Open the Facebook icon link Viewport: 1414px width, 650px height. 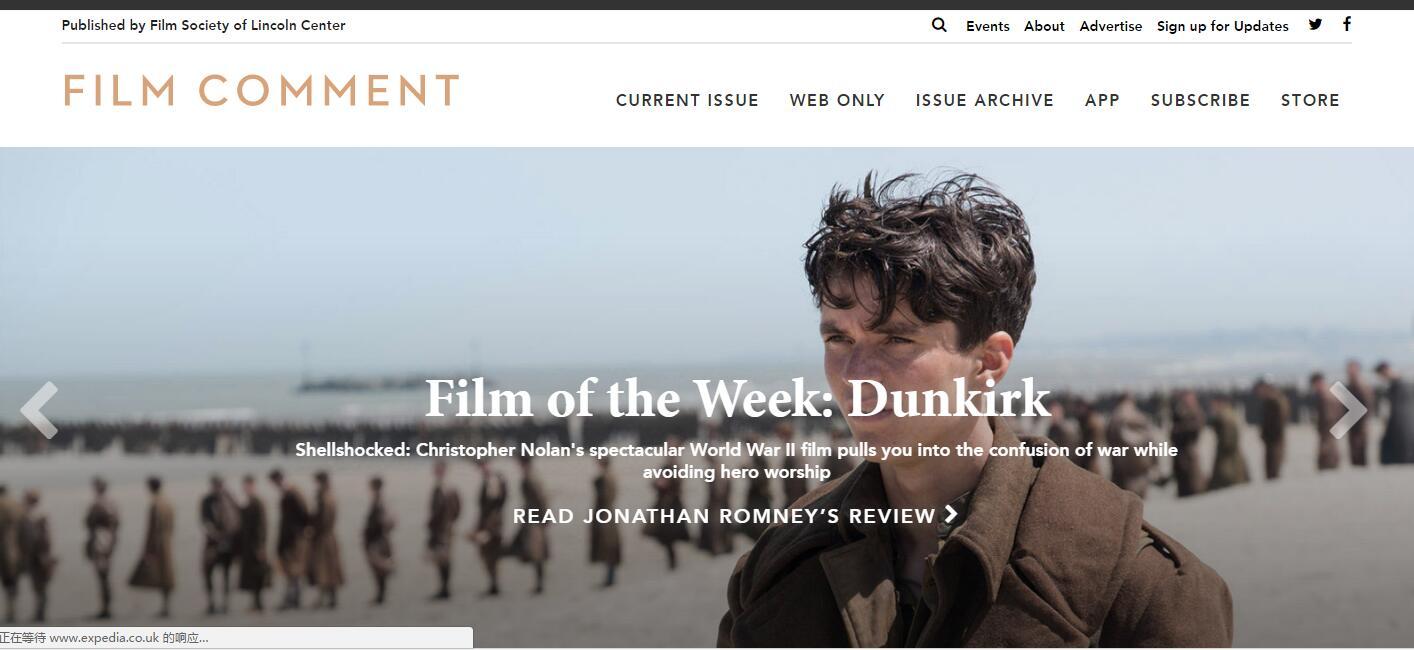tap(1347, 24)
